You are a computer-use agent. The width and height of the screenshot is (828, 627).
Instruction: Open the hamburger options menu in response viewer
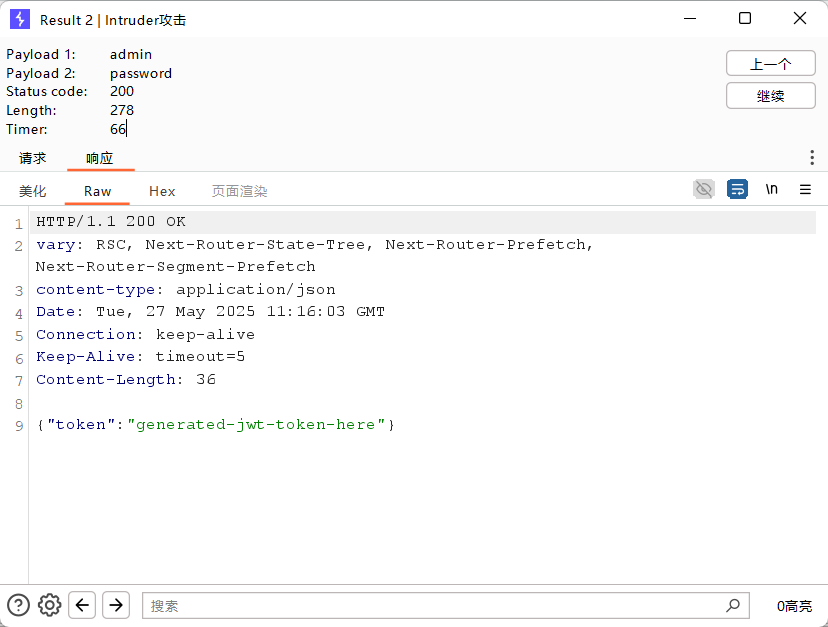[805, 189]
